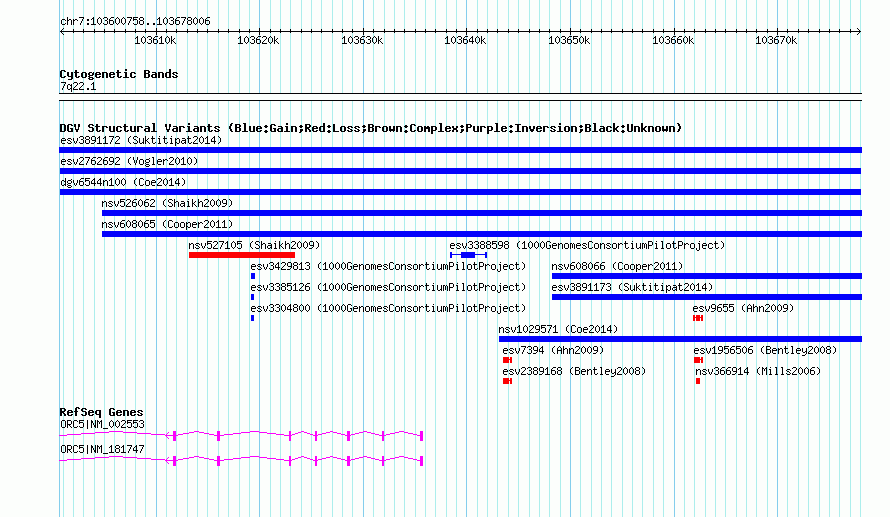Click the ORC5|NM_181747 transcript glyph
890x517 pixels.
241,461
